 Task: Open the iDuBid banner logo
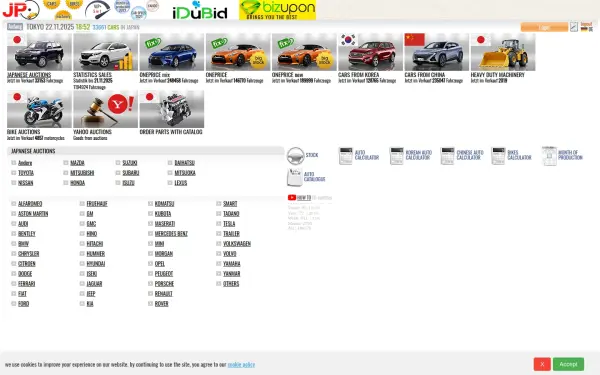[x=200, y=10]
